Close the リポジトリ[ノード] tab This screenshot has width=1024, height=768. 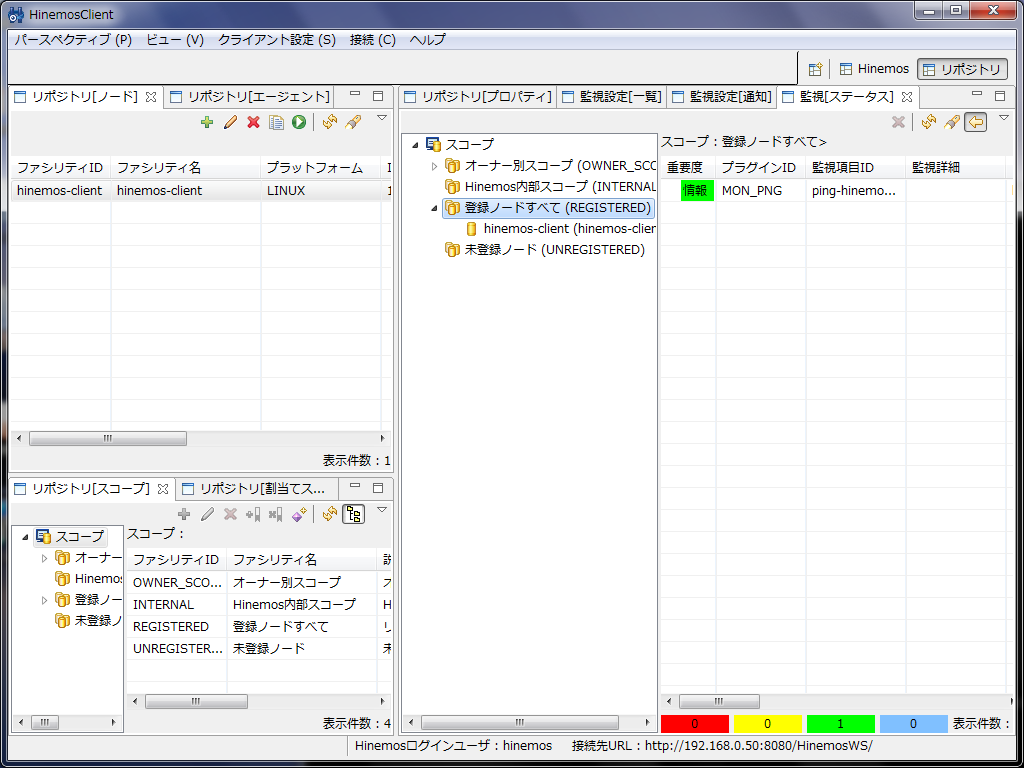tap(151, 97)
